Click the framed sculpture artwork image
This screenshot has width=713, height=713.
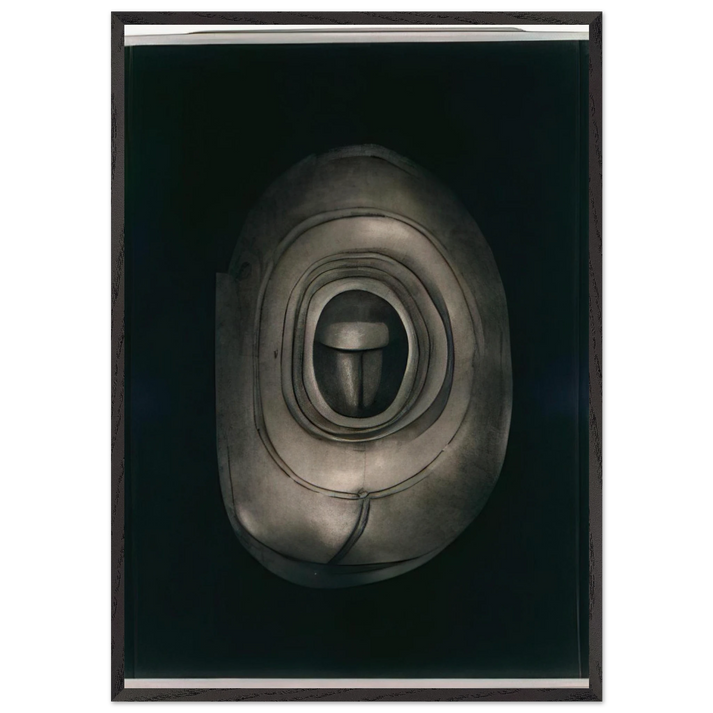pos(356,356)
